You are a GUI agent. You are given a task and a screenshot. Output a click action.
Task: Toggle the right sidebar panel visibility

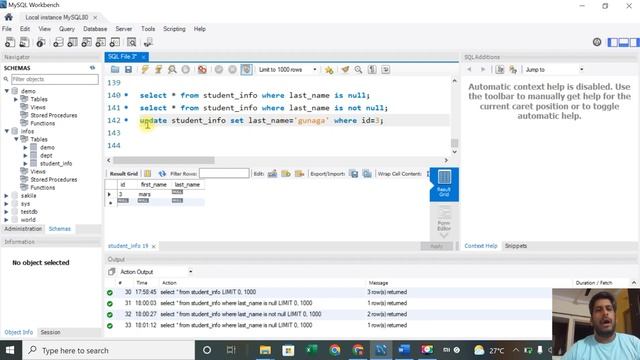pyautogui.click(x=634, y=42)
